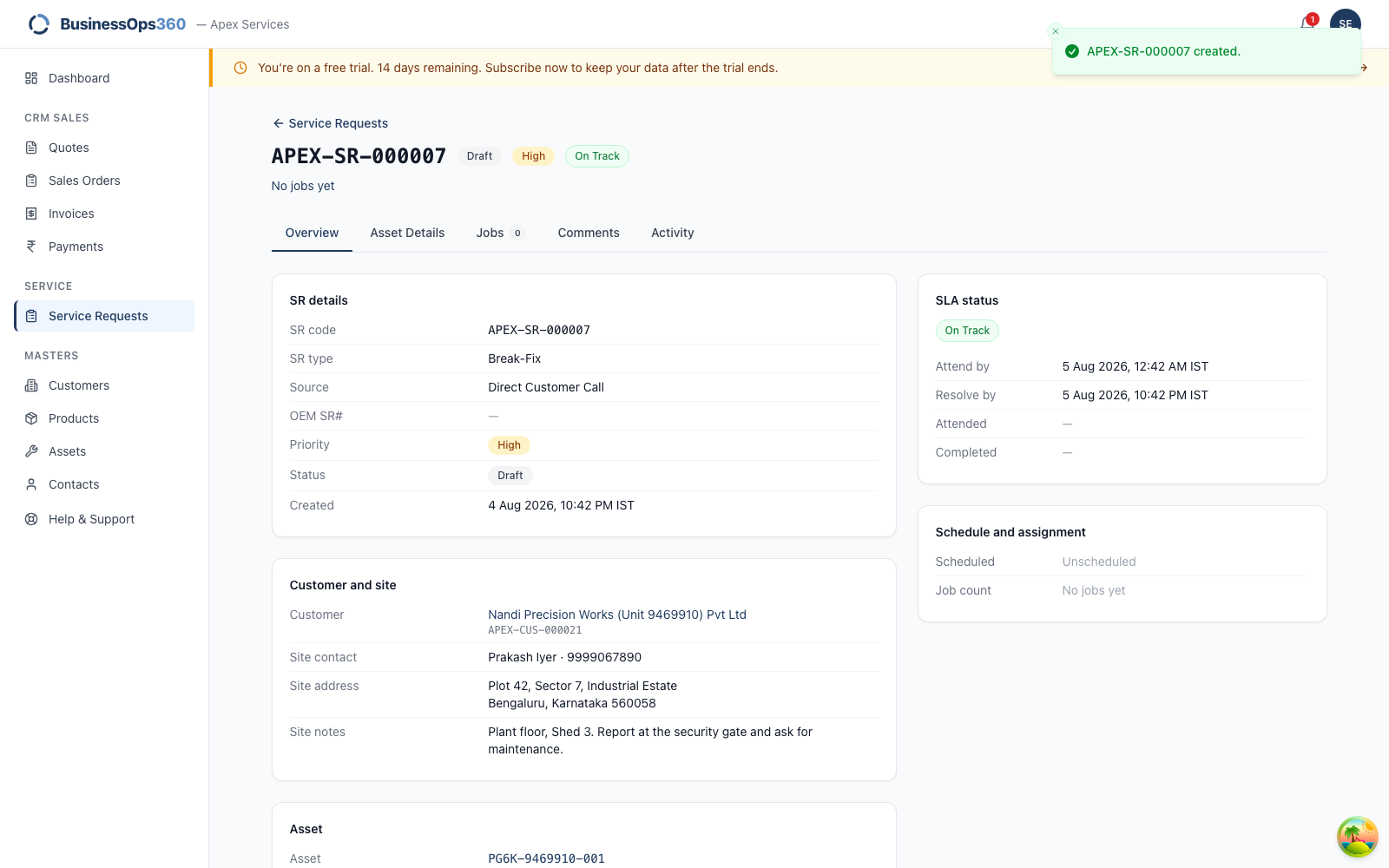This screenshot has width=1389, height=868.
Task: Click the Customers building icon
Action: pos(31,385)
